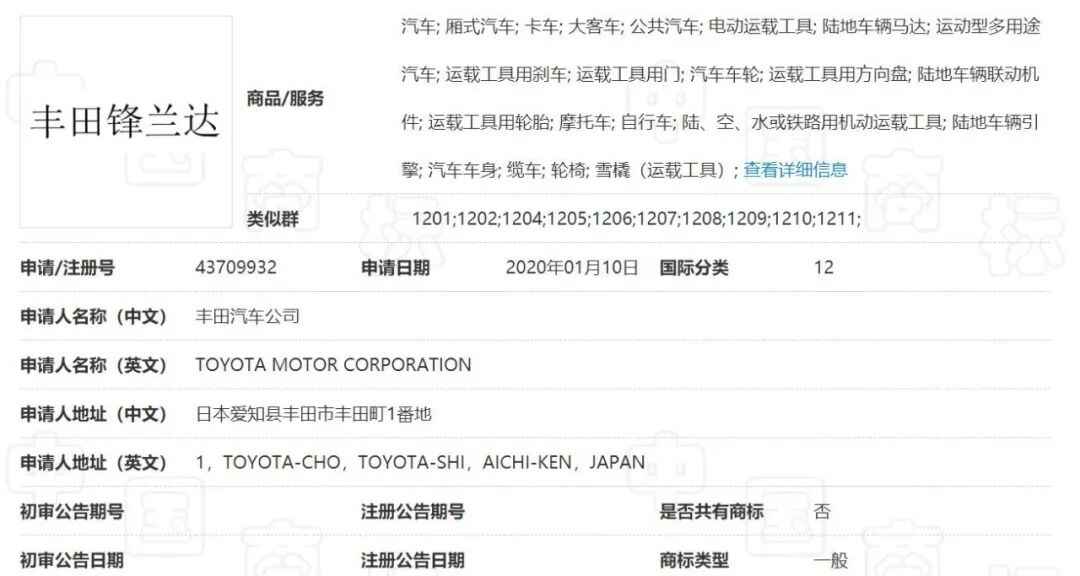Image resolution: width=1080 pixels, height=576 pixels.
Task: Click the 初审公告期号 label
Action: pos(72,511)
